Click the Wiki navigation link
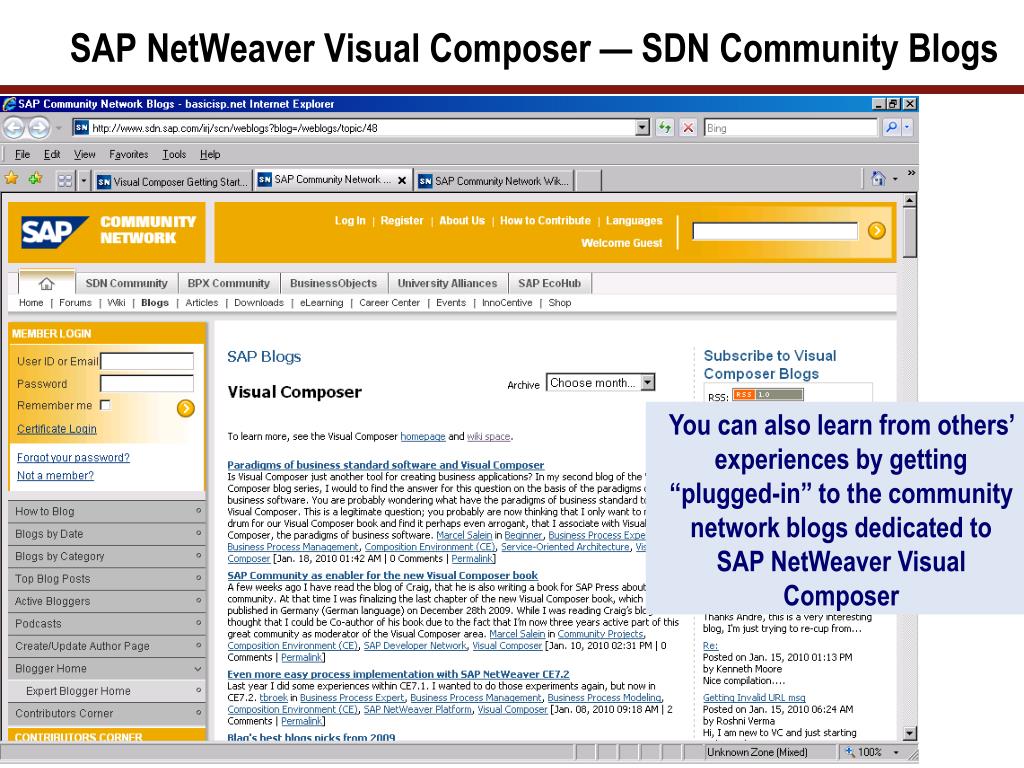This screenshot has height=768, width=1024. click(116, 303)
